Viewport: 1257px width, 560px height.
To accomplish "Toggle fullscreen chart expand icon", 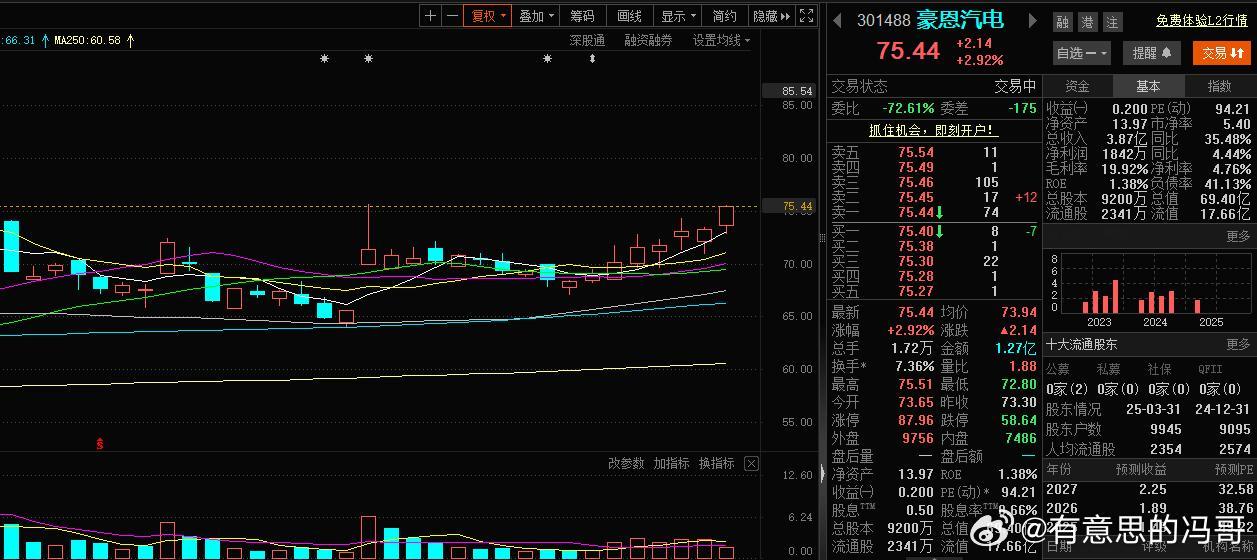I will [x=807, y=16].
